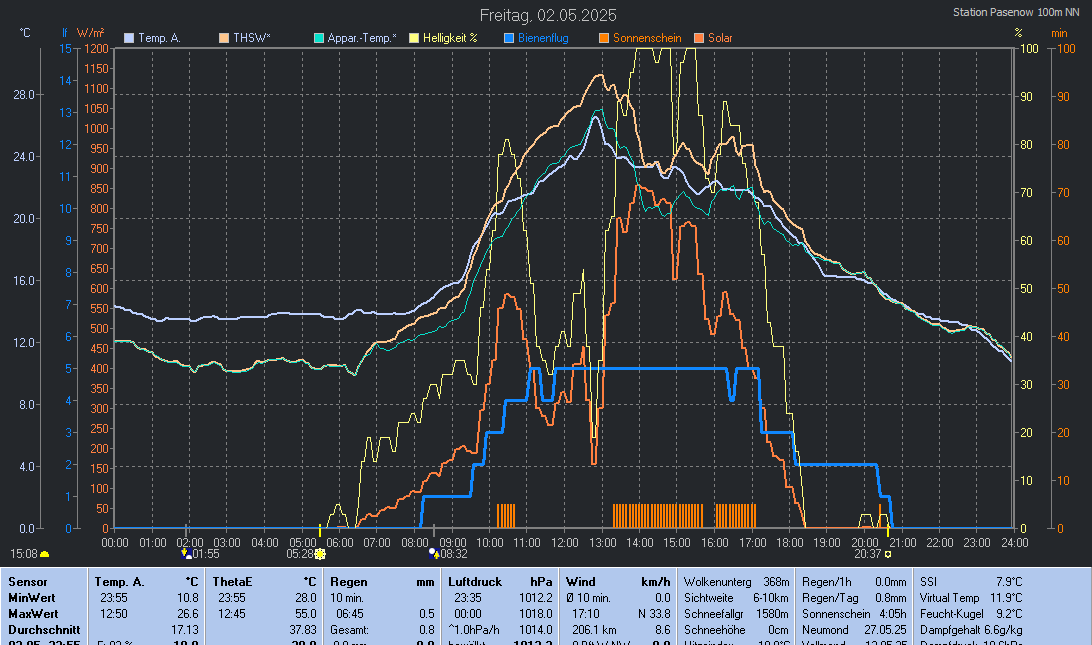This screenshot has height=645, width=1092.
Task: Click the moonrise icon next to 08:32
Action: coord(435,554)
